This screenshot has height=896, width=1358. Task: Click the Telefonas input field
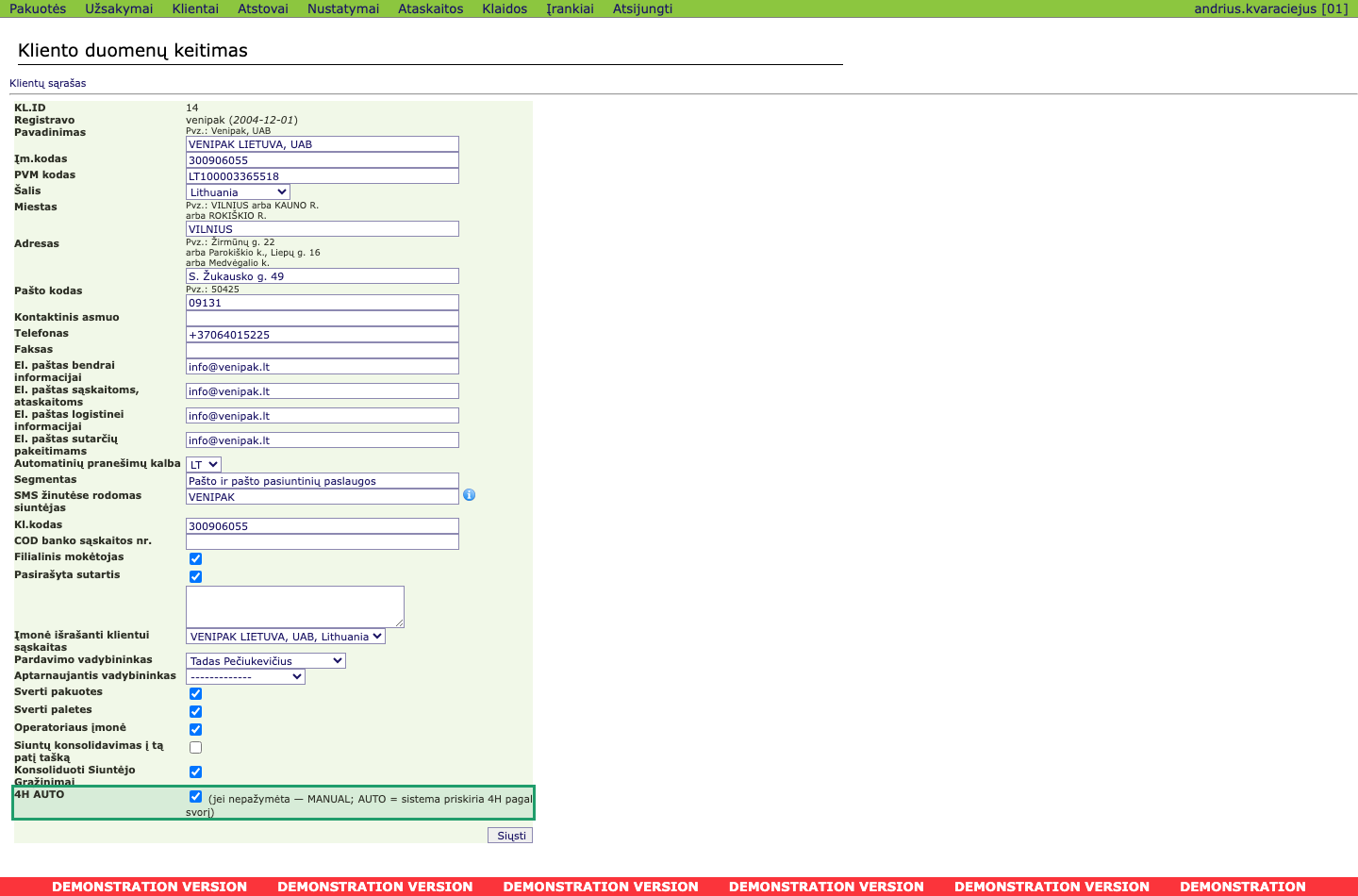(x=323, y=335)
